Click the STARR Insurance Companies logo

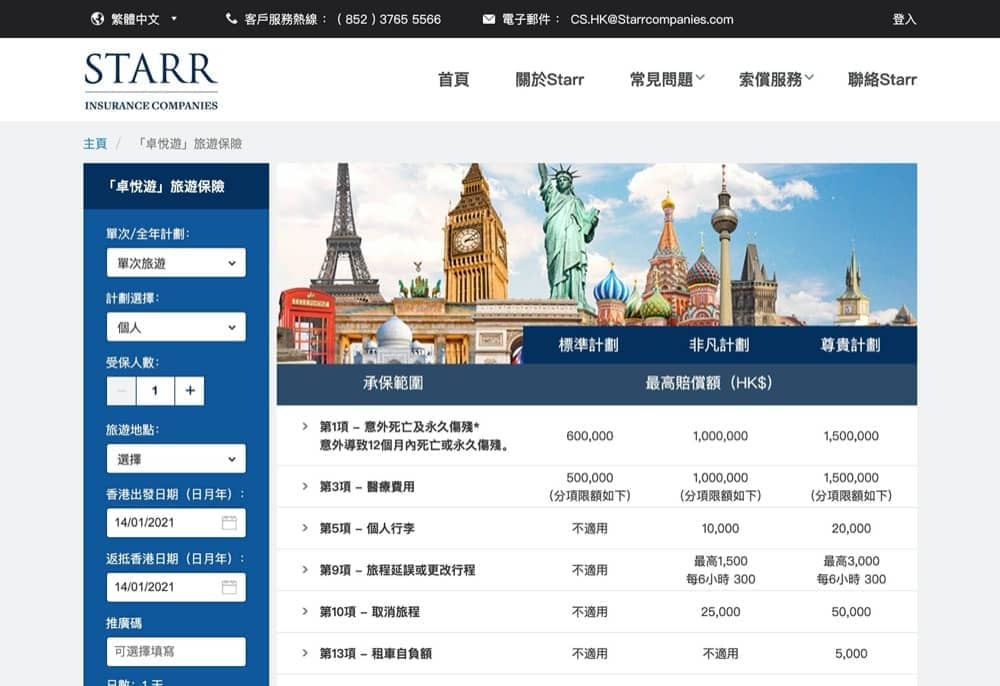[151, 80]
